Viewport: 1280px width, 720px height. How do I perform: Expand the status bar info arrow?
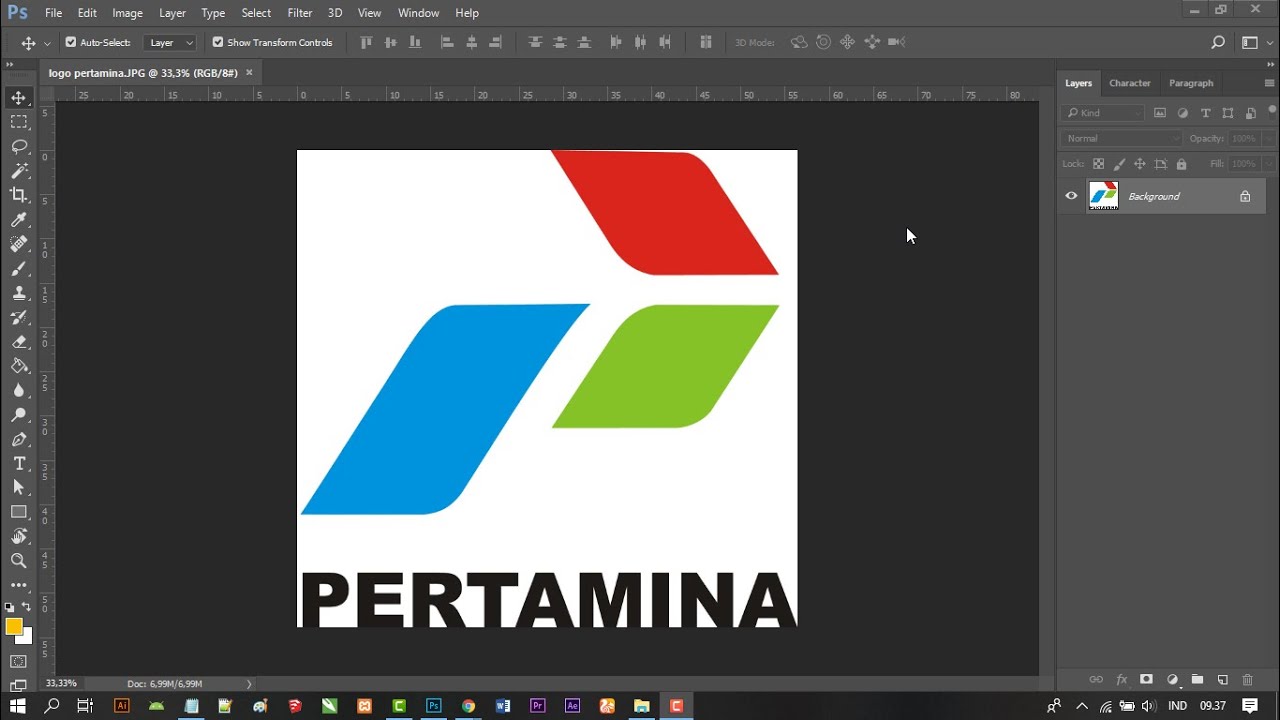click(249, 684)
